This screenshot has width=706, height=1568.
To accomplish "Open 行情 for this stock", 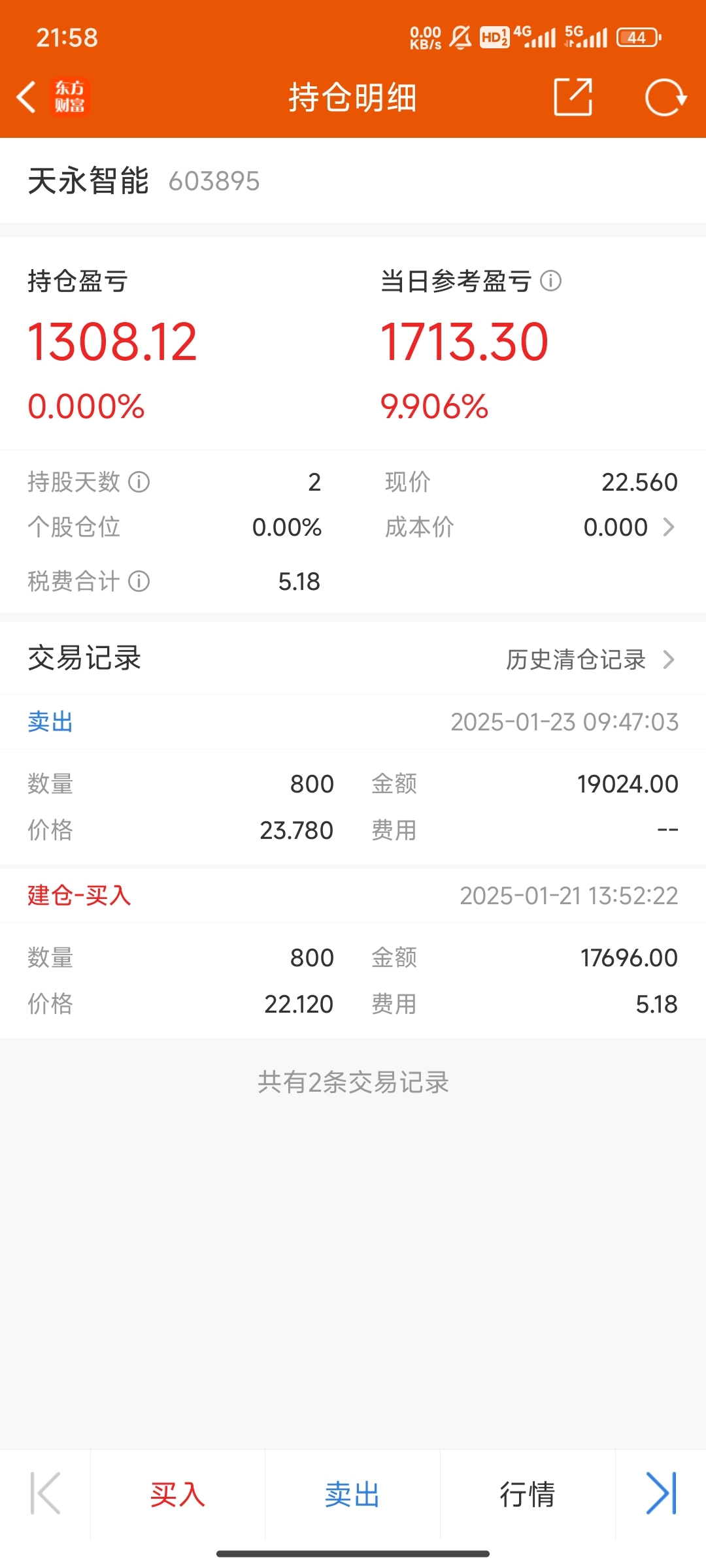I will [527, 1494].
